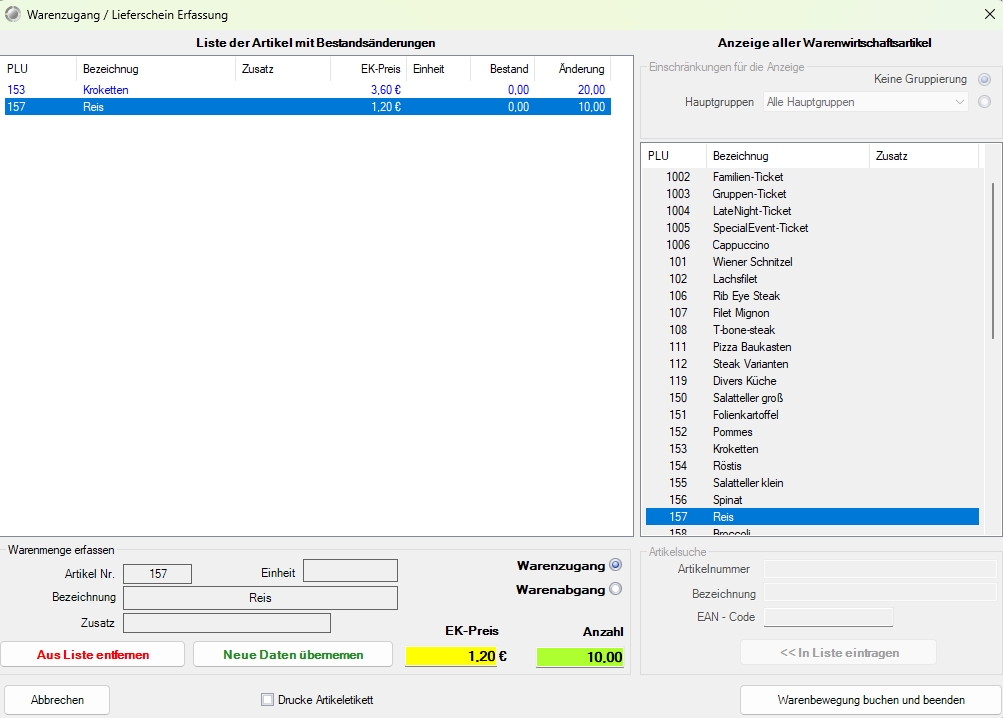This screenshot has height=718, width=1003.
Task: Click the article list vertical scrollbar
Action: pyautogui.click(x=992, y=260)
